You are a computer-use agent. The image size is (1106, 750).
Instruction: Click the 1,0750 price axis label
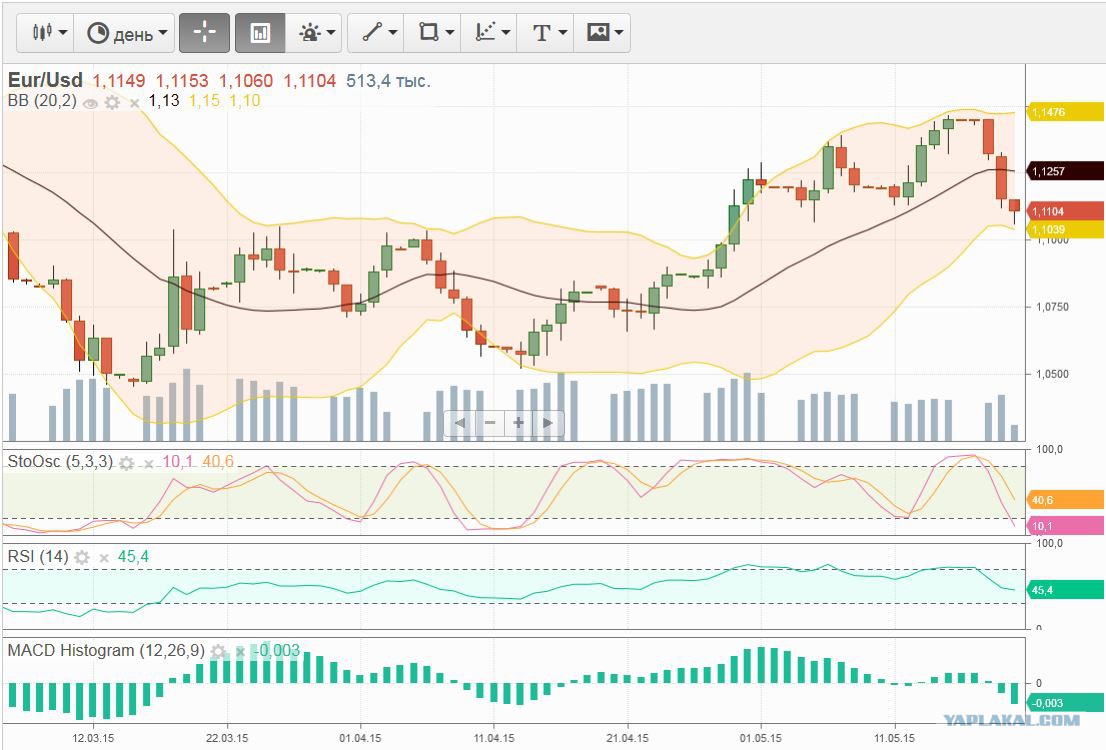point(1052,307)
